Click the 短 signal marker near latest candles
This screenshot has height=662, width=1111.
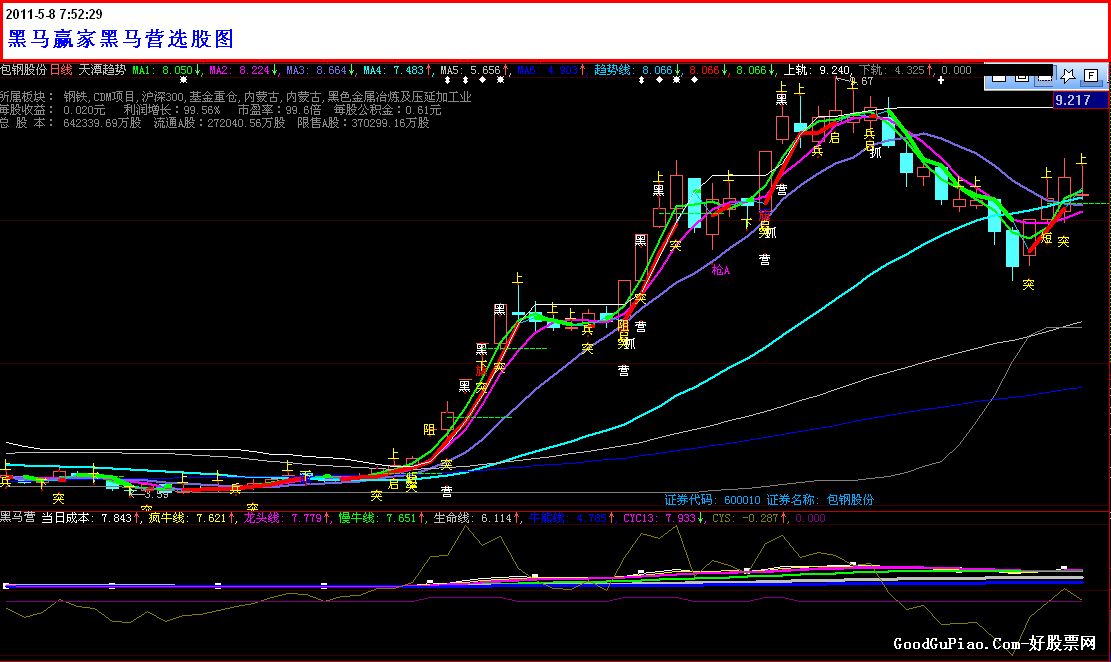point(1046,238)
